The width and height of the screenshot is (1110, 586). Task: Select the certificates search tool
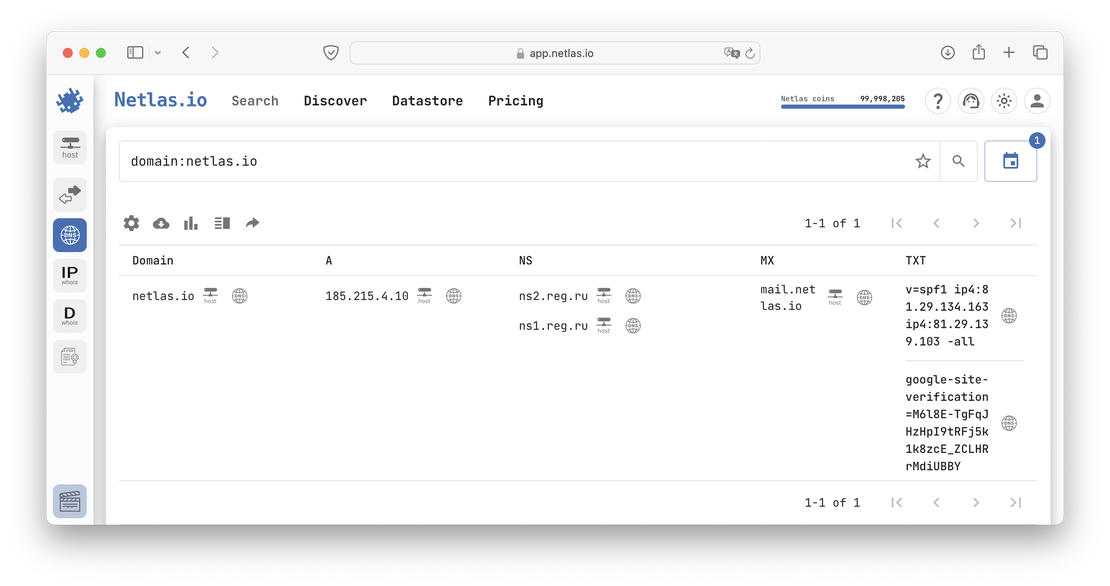[x=70, y=356]
